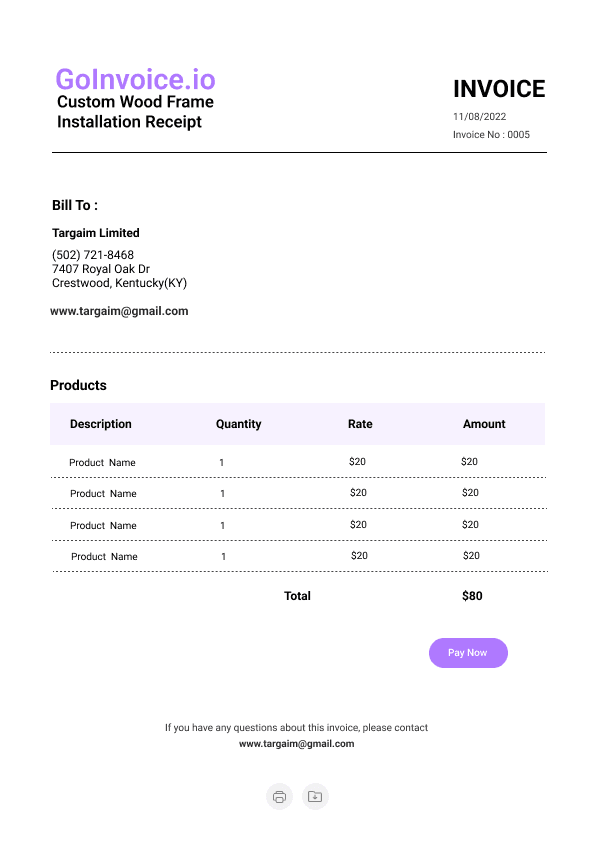Click the print icon at the bottom
This screenshot has height=842, width=595.
pyautogui.click(x=279, y=796)
